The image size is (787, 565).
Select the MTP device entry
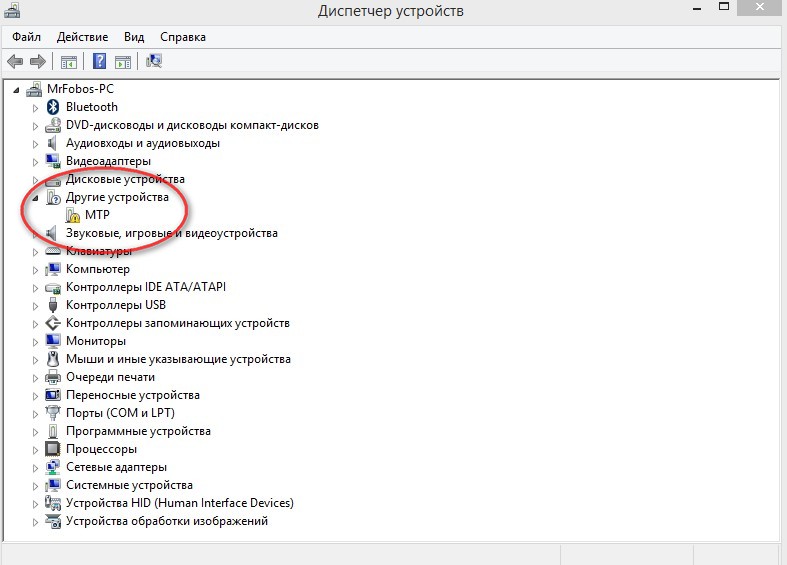97,215
